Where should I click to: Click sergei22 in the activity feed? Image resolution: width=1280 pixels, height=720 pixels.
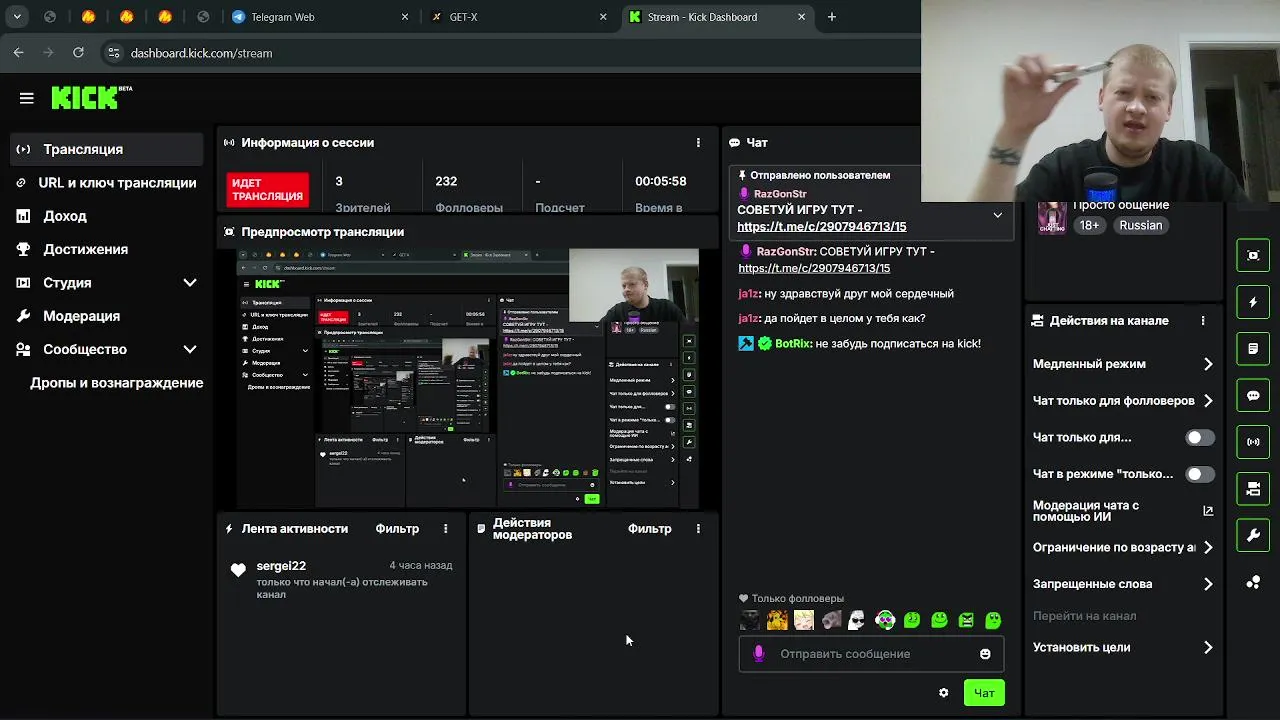point(281,566)
